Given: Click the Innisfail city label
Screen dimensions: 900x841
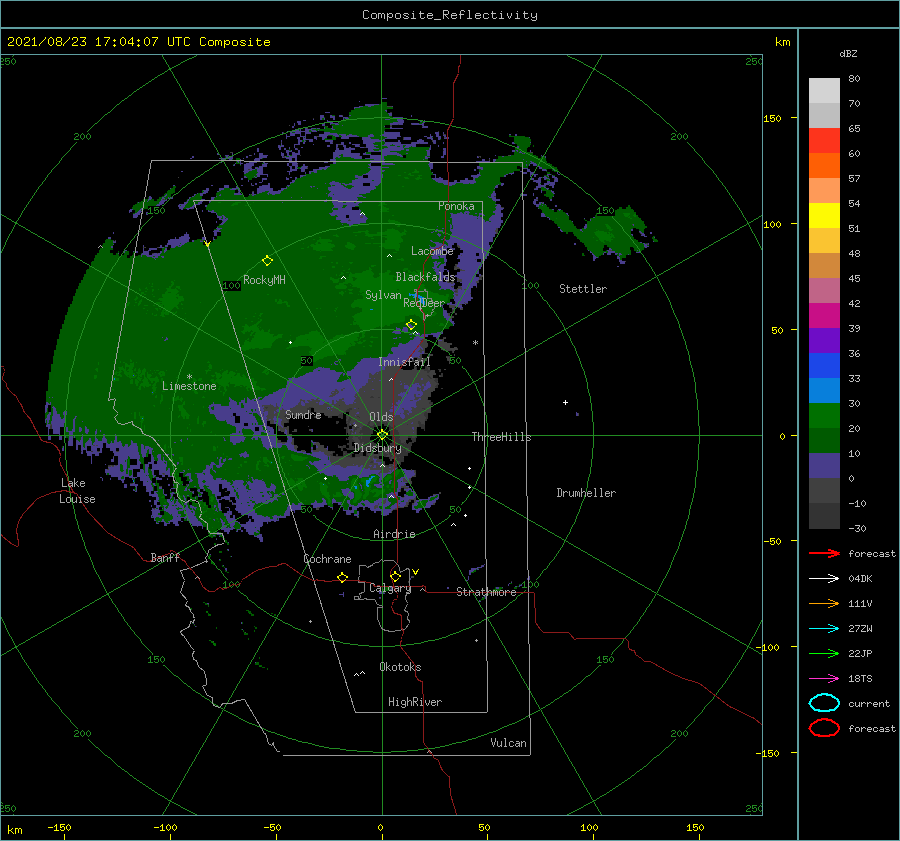Looking at the screenshot, I should pyautogui.click(x=404, y=362).
